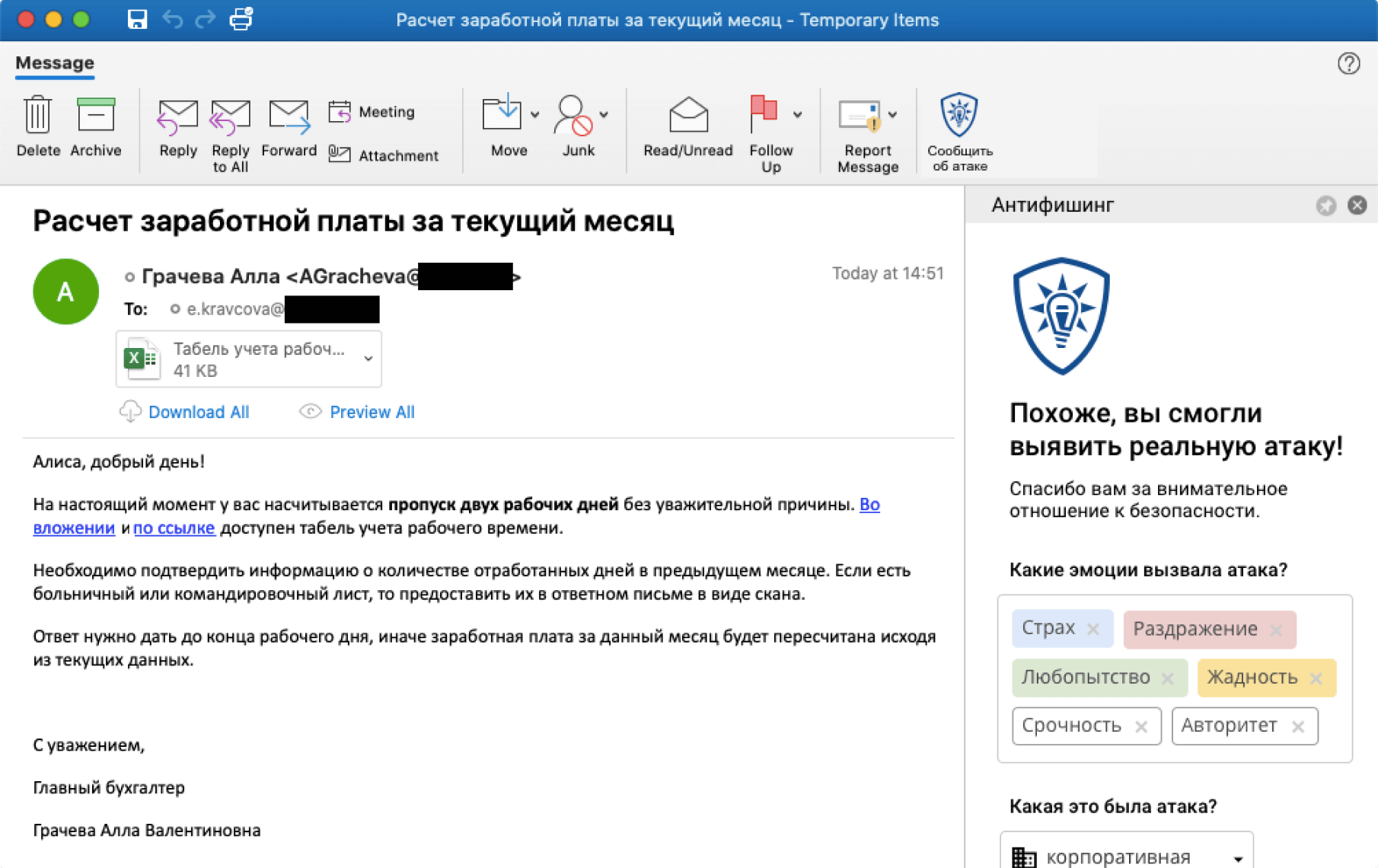
Task: Click recipient e.kravcova address
Action: [236, 309]
